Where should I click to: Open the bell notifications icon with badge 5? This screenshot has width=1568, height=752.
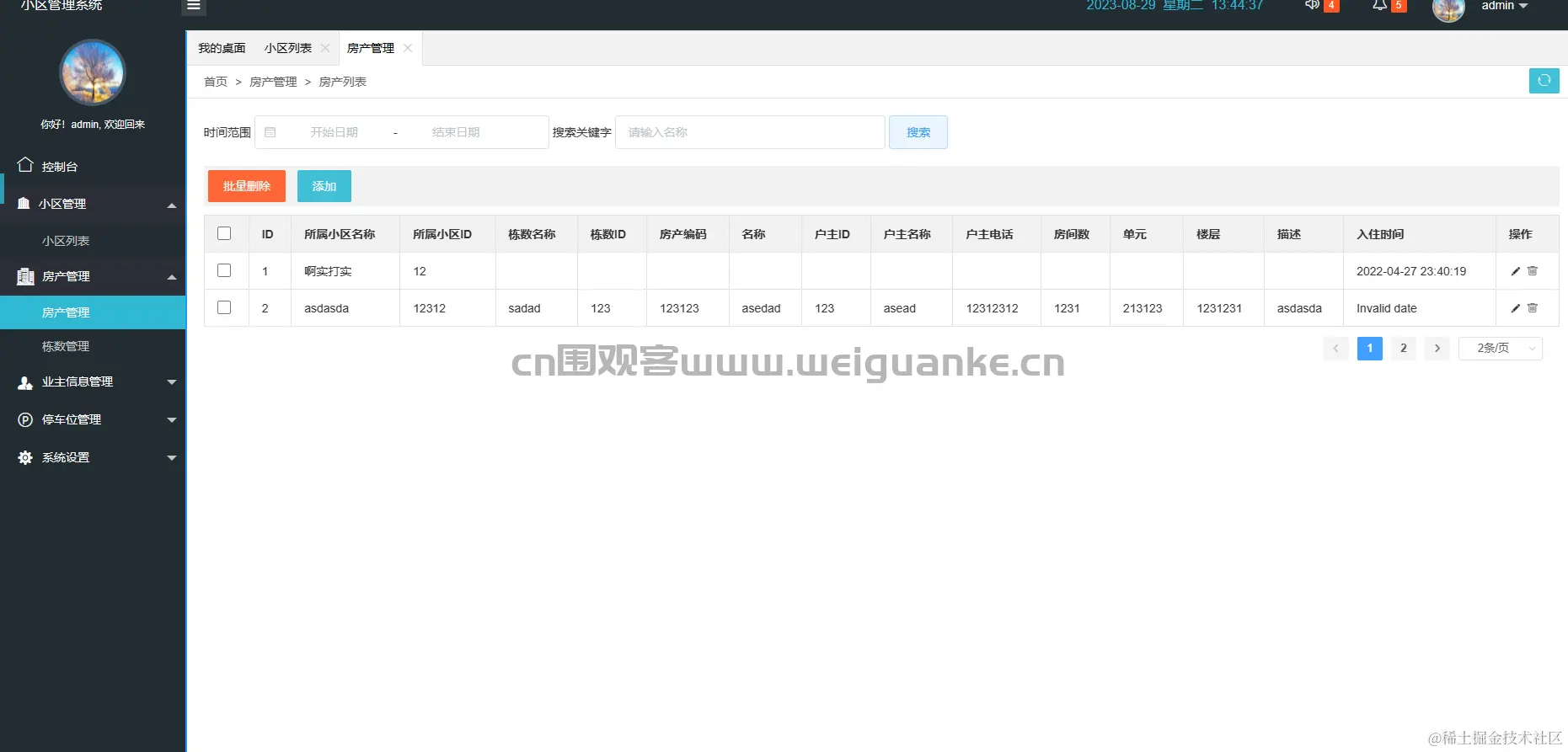(1379, 5)
